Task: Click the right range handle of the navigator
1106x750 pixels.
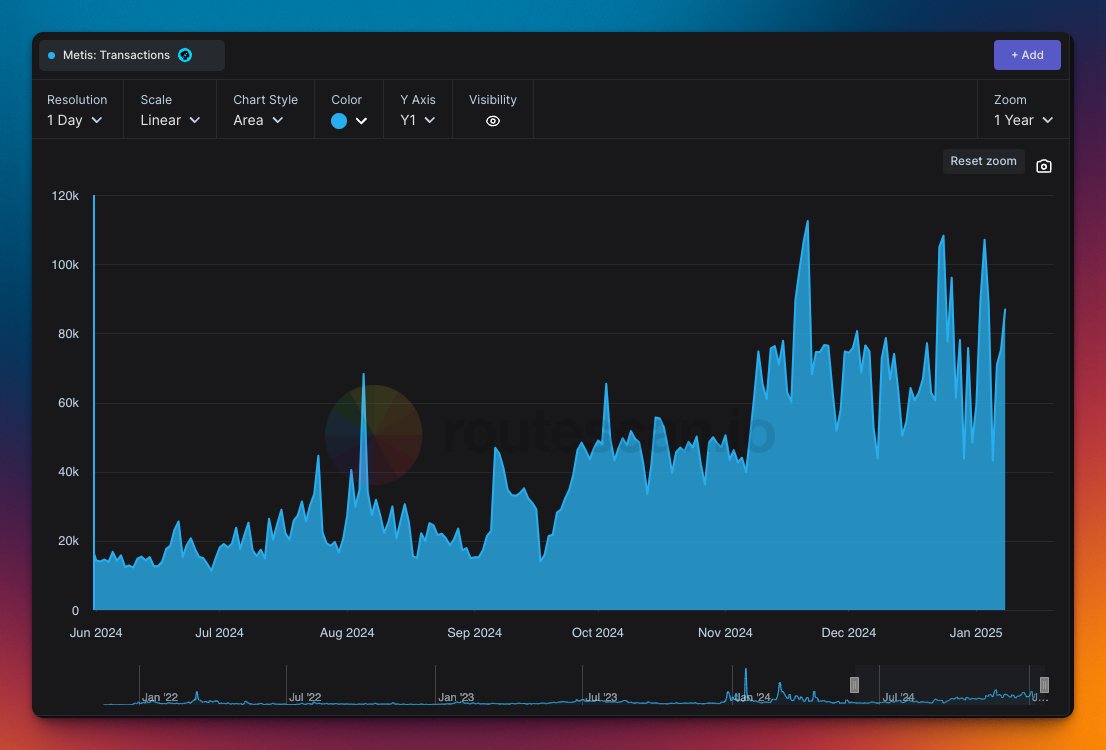Action: point(1043,685)
